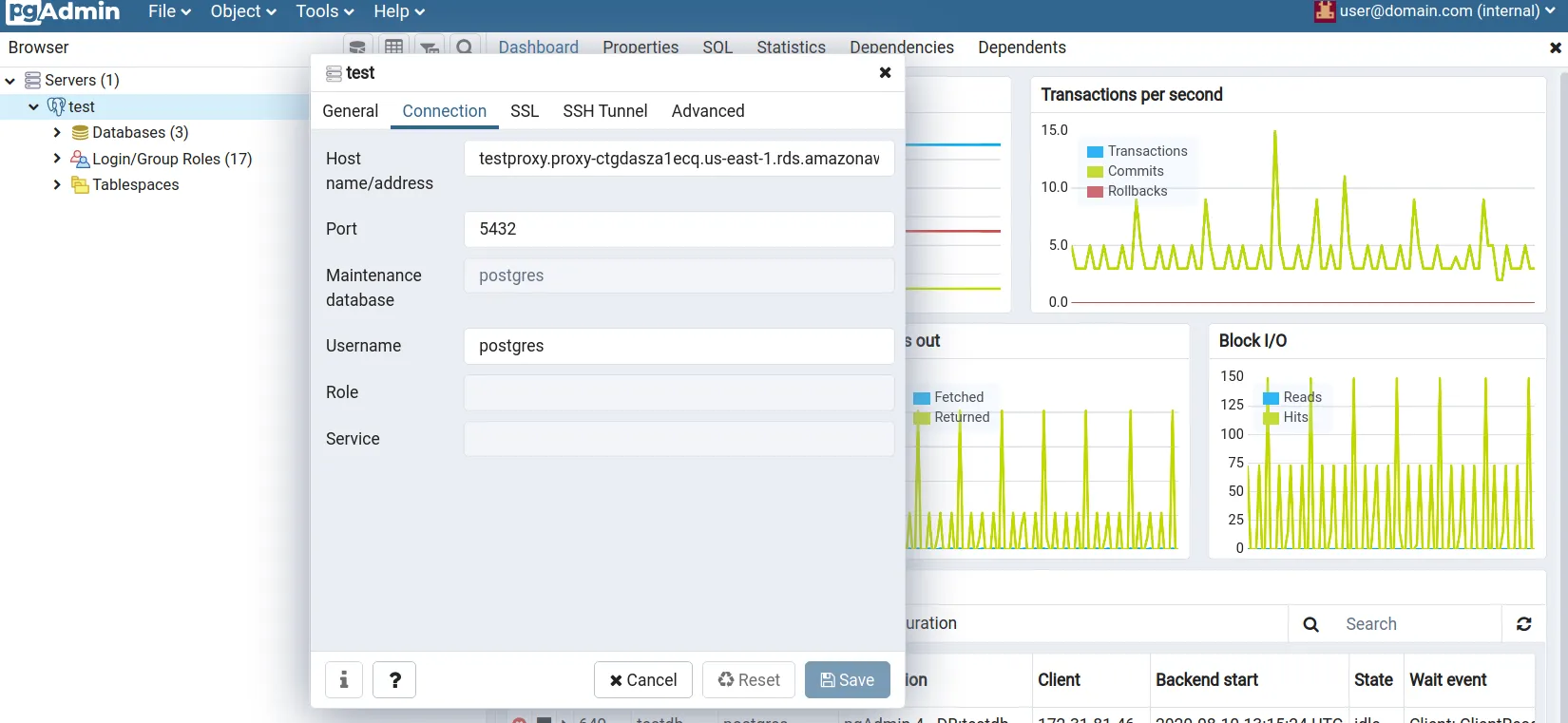
Task: Click the Host name/address field
Action: click(x=679, y=159)
